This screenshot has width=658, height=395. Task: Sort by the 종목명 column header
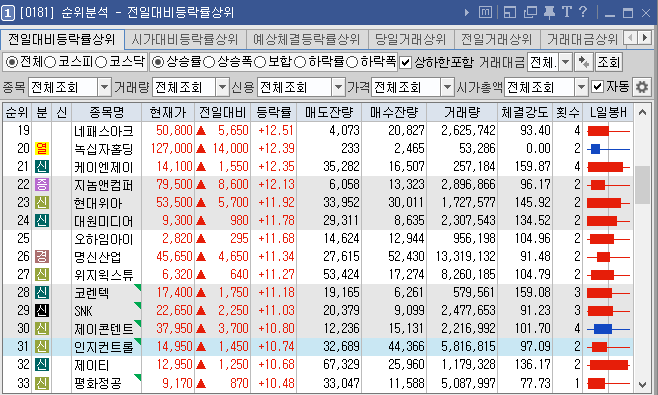click(x=107, y=112)
